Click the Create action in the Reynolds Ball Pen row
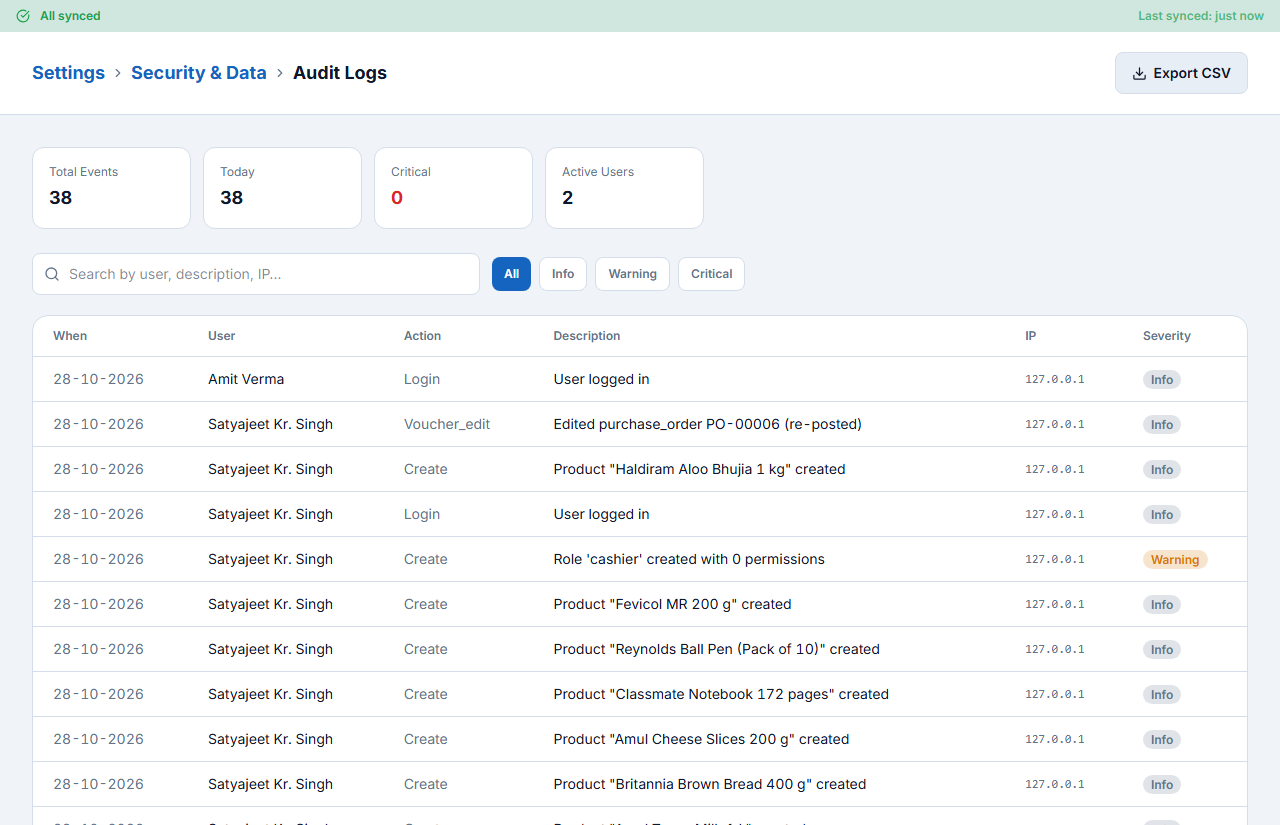Image resolution: width=1280 pixels, height=825 pixels. pos(426,649)
